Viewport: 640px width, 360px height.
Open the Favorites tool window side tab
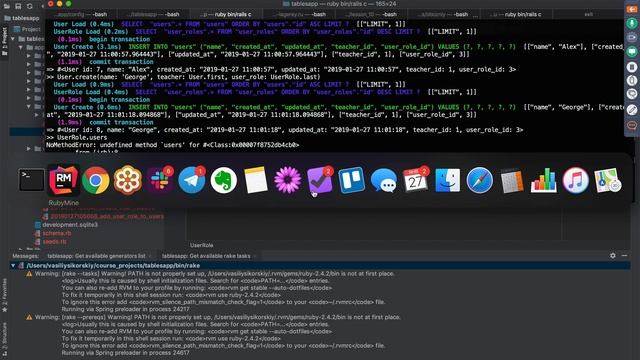coord(4,295)
